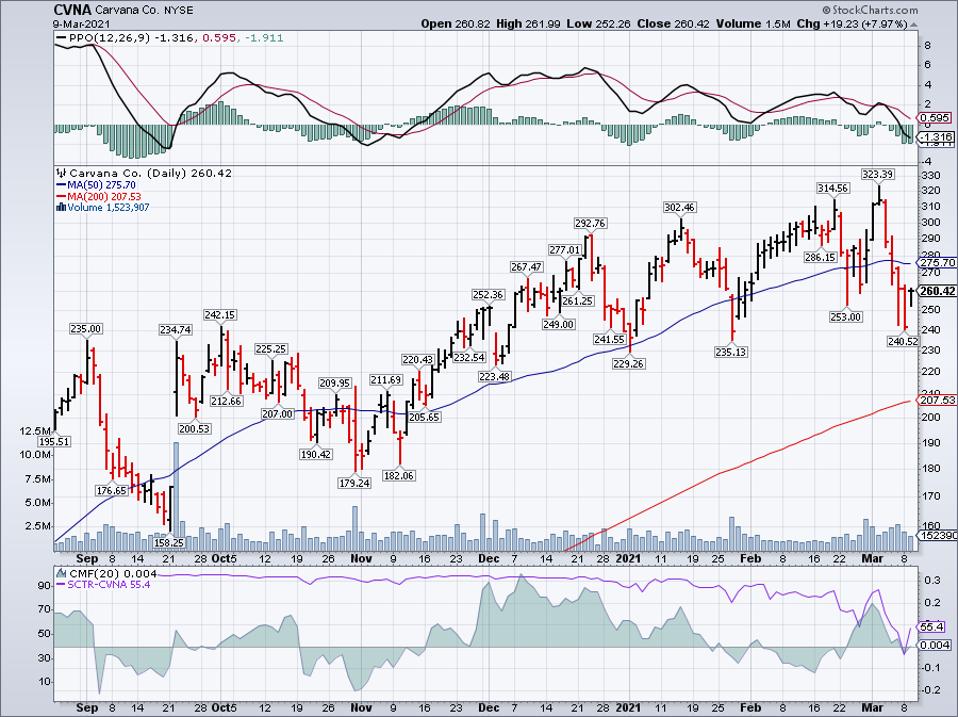
Task: Click the PPO(12,26,9) legend label
Action: tap(109, 38)
